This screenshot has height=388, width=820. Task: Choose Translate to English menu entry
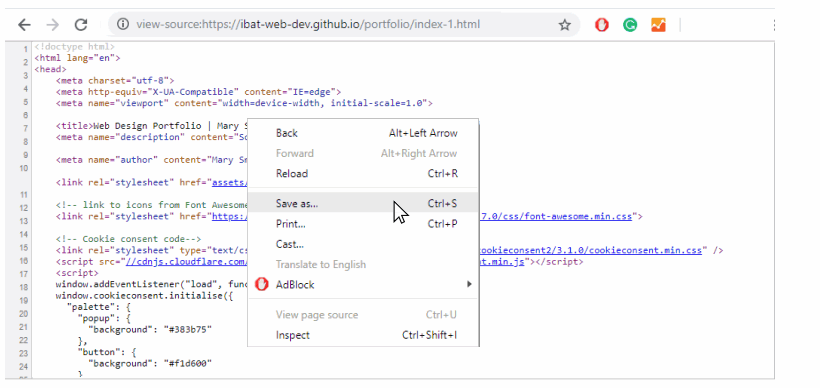[x=363, y=264]
